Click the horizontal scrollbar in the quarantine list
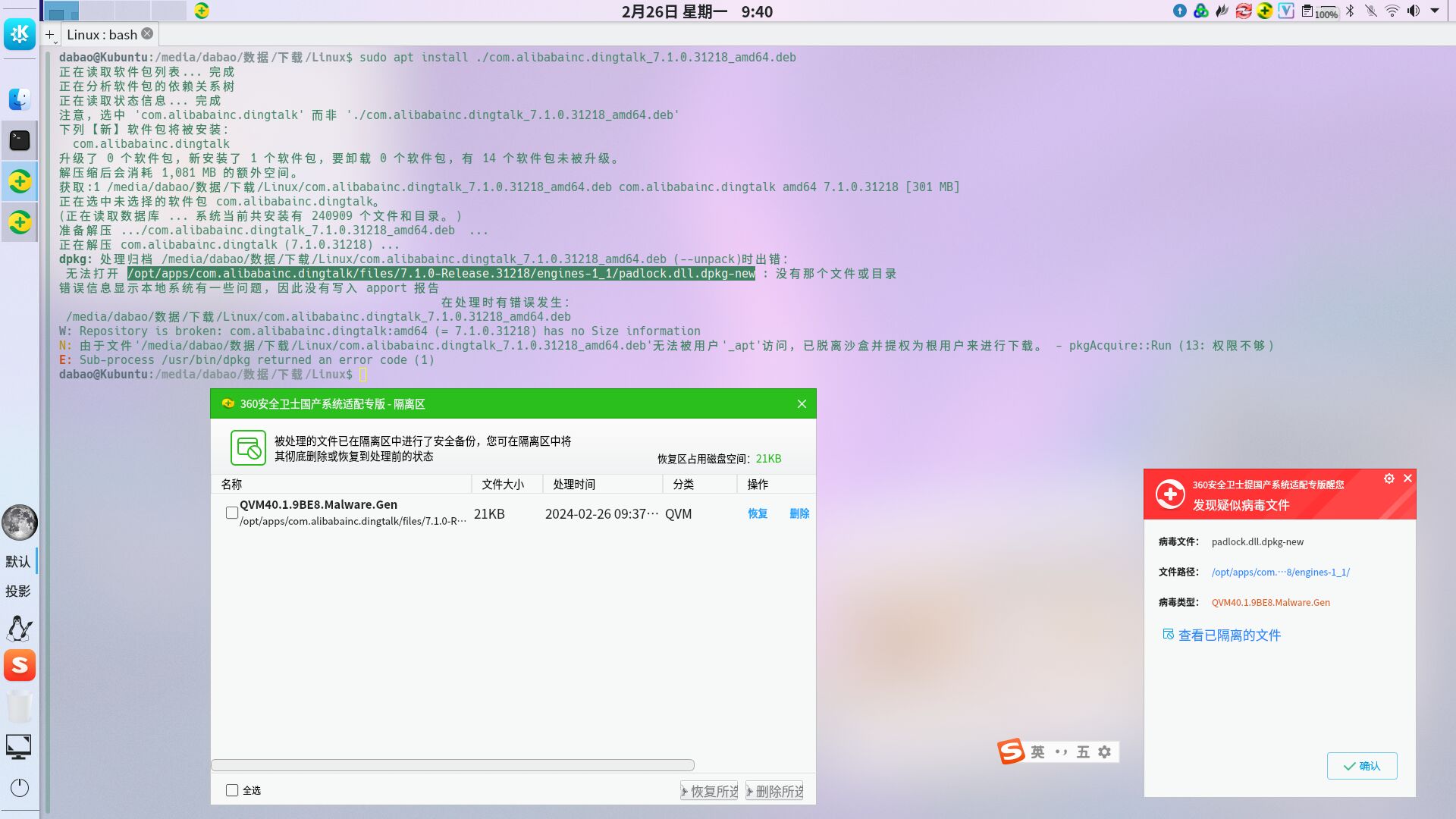The image size is (1456, 819). point(453,765)
